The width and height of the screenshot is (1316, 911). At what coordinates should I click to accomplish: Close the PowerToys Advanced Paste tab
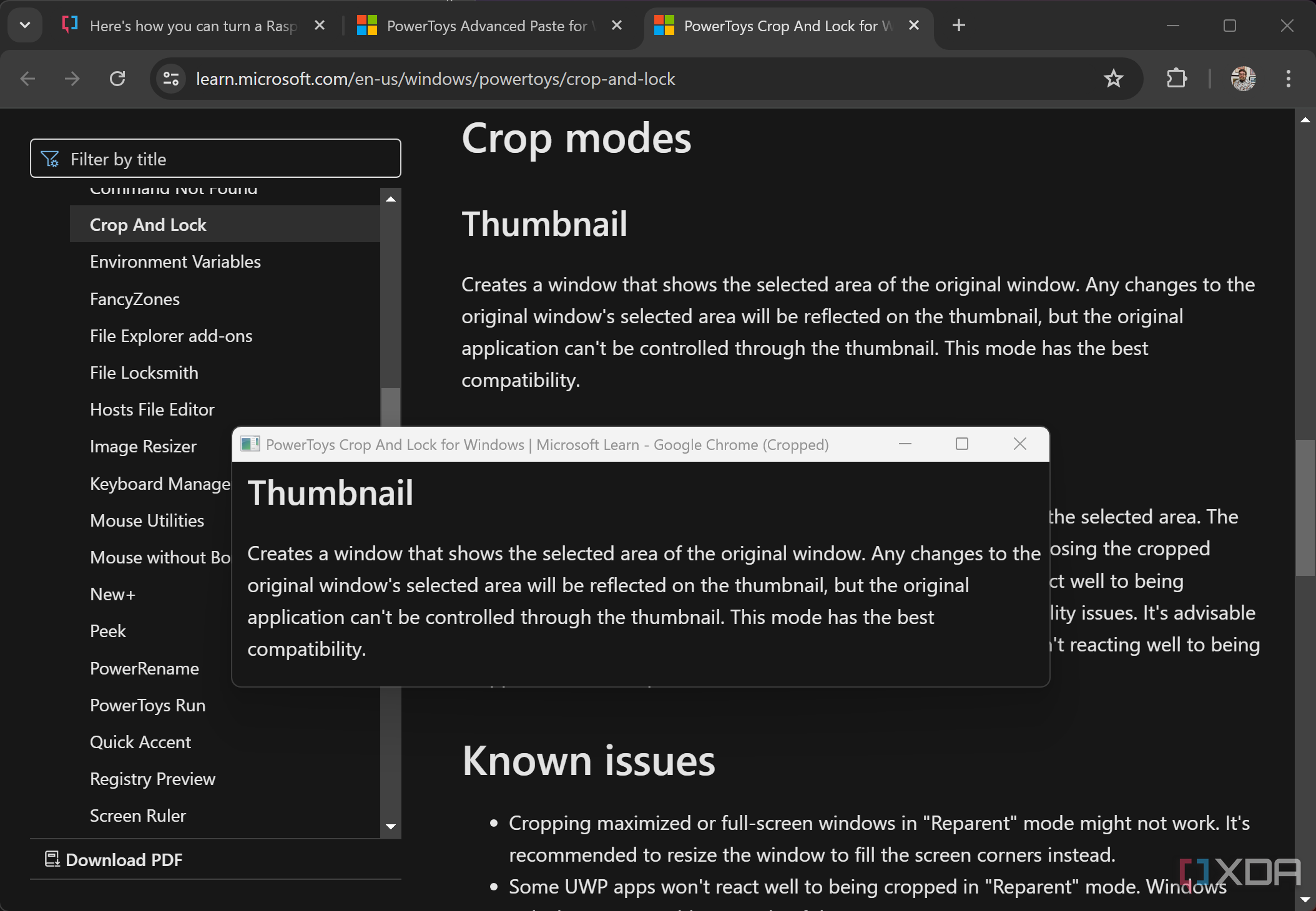click(617, 26)
